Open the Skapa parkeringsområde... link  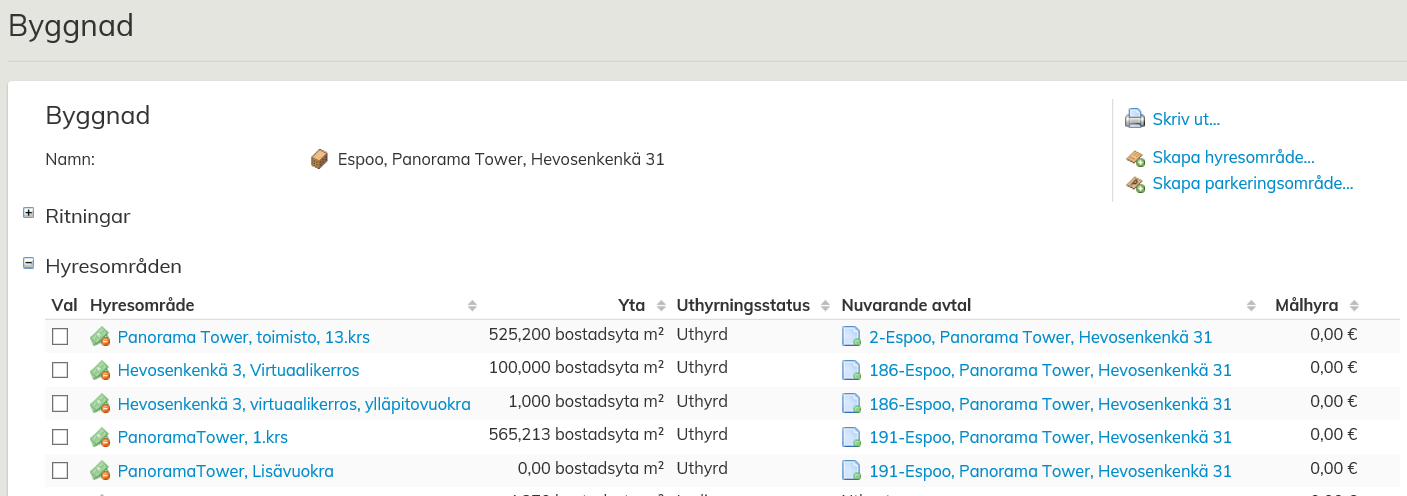[x=1252, y=184]
